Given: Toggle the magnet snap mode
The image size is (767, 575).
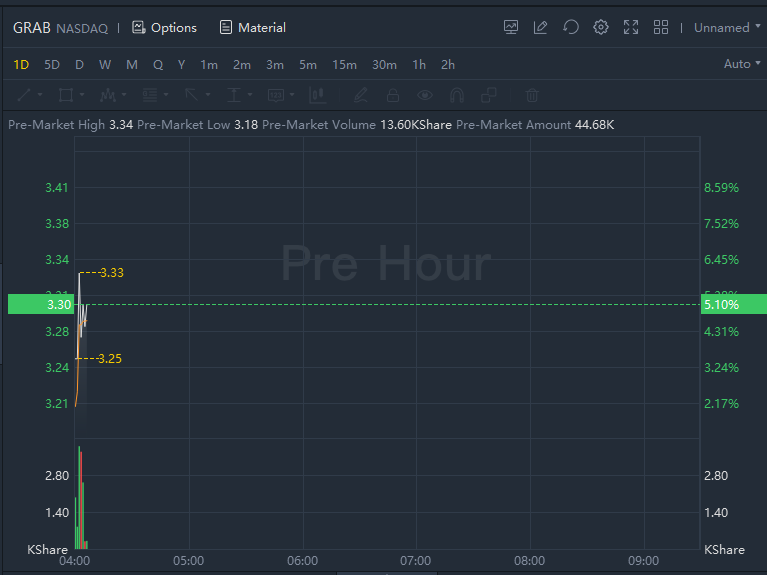Looking at the screenshot, I should click(456, 95).
